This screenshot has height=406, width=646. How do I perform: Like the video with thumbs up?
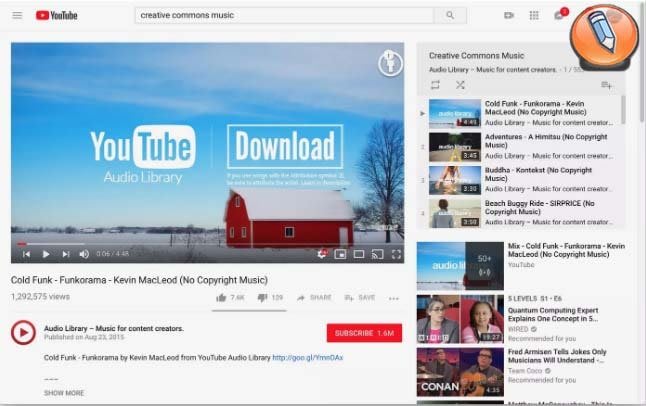[230, 298]
